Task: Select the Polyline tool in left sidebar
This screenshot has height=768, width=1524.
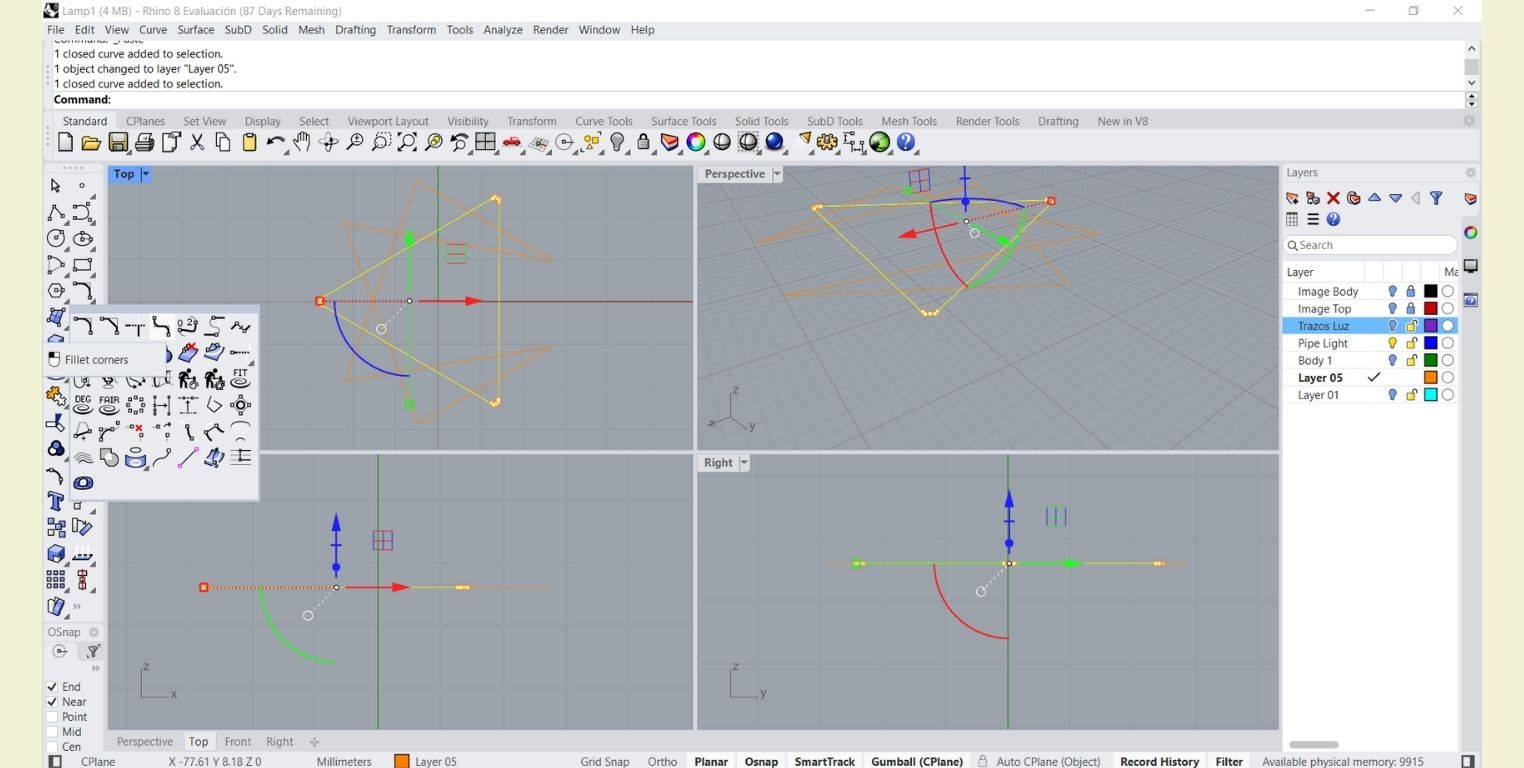Action: [x=56, y=212]
